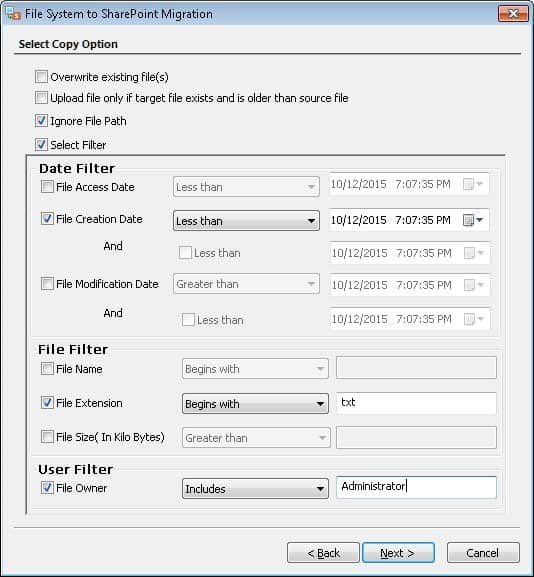Click the app icon in the title bar

[x=13, y=14]
